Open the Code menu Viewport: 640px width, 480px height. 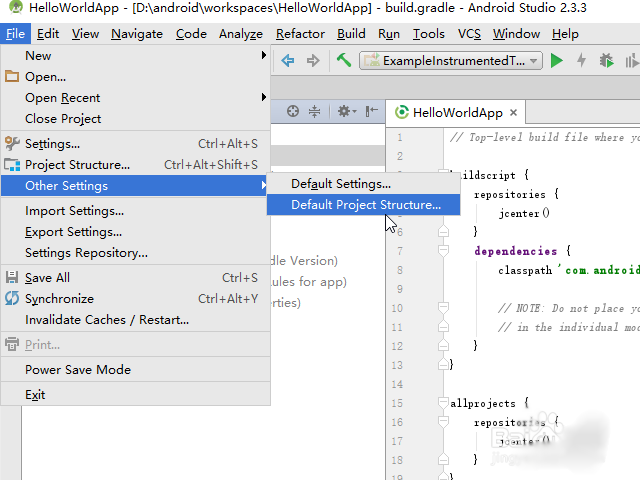191,34
